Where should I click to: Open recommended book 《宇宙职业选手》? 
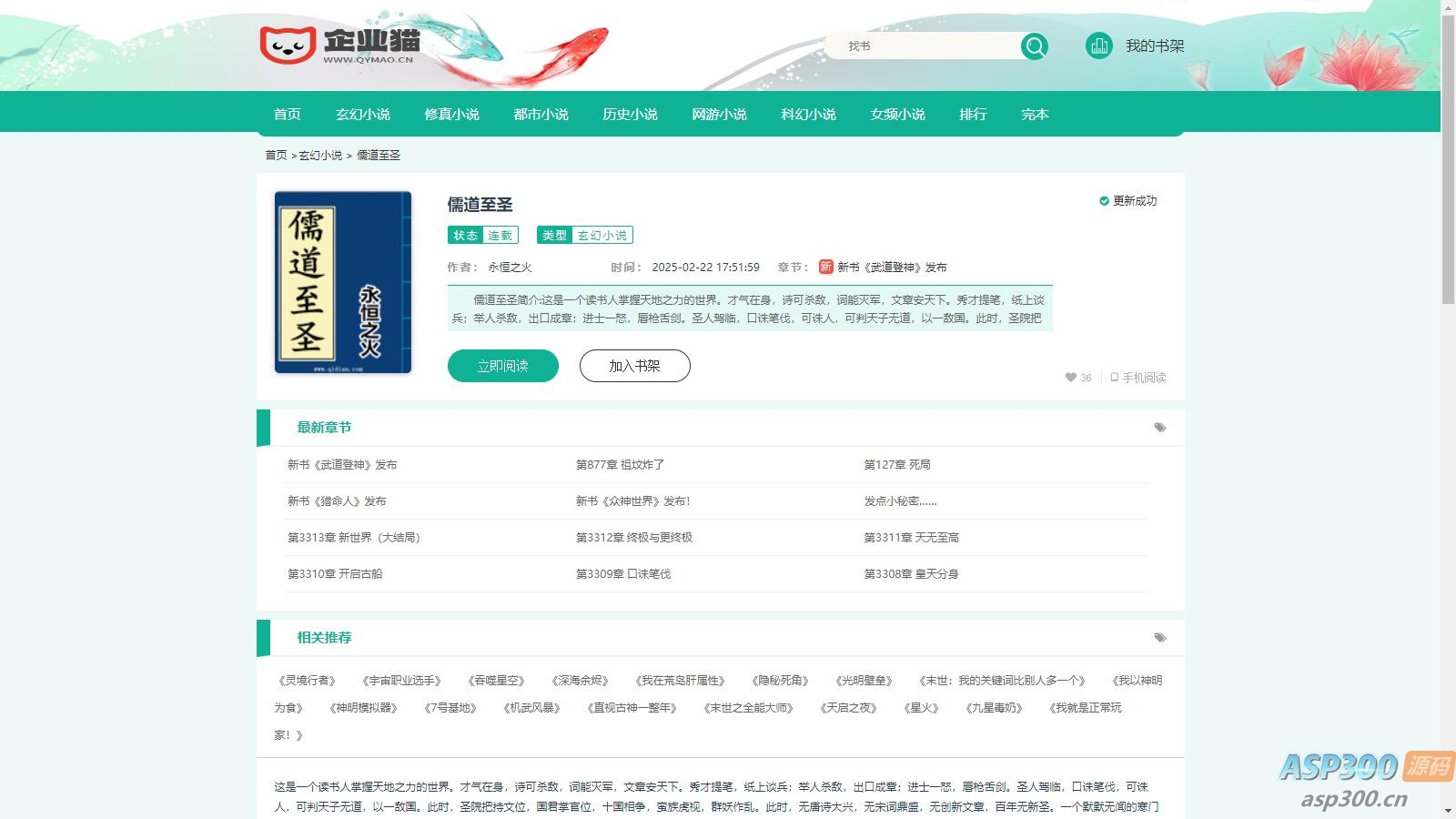coord(401,681)
